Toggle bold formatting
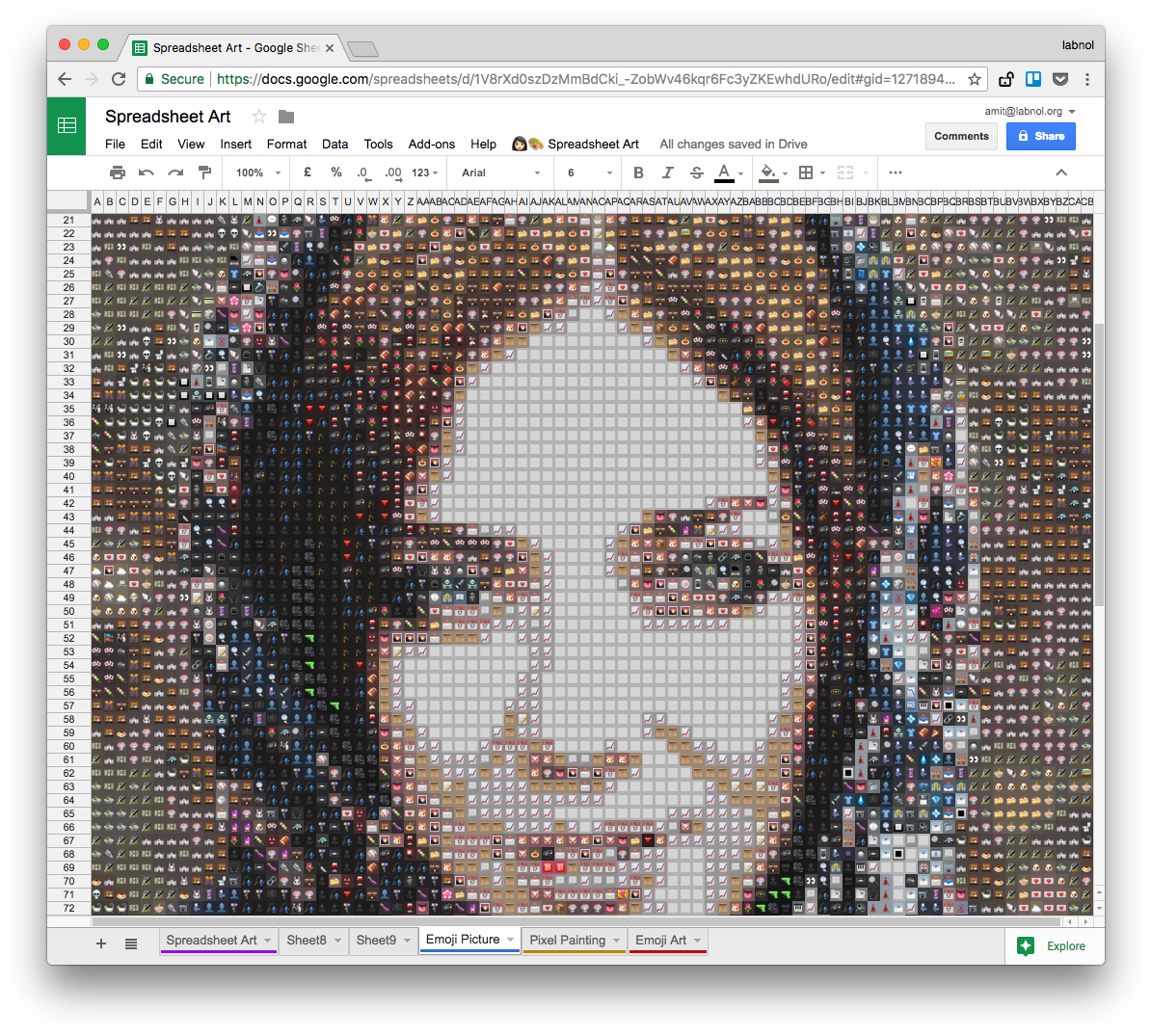 [x=638, y=173]
